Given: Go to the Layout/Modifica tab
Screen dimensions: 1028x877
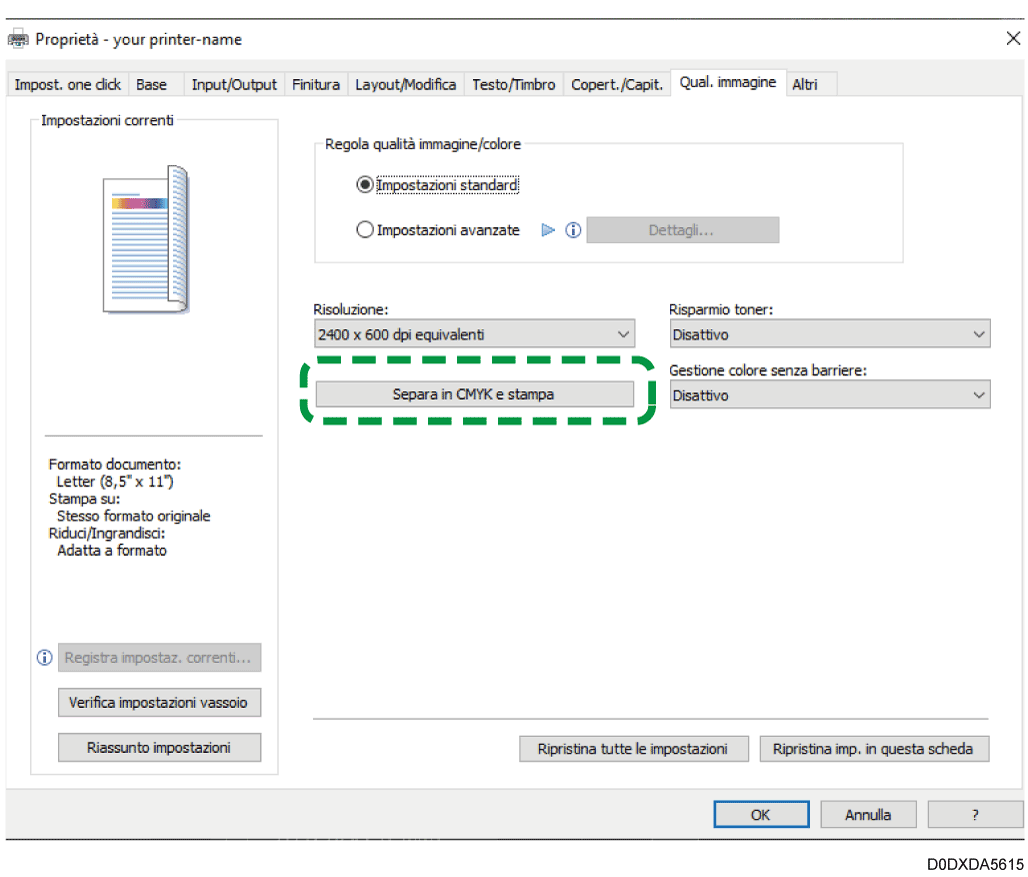Looking at the screenshot, I should pos(405,85).
